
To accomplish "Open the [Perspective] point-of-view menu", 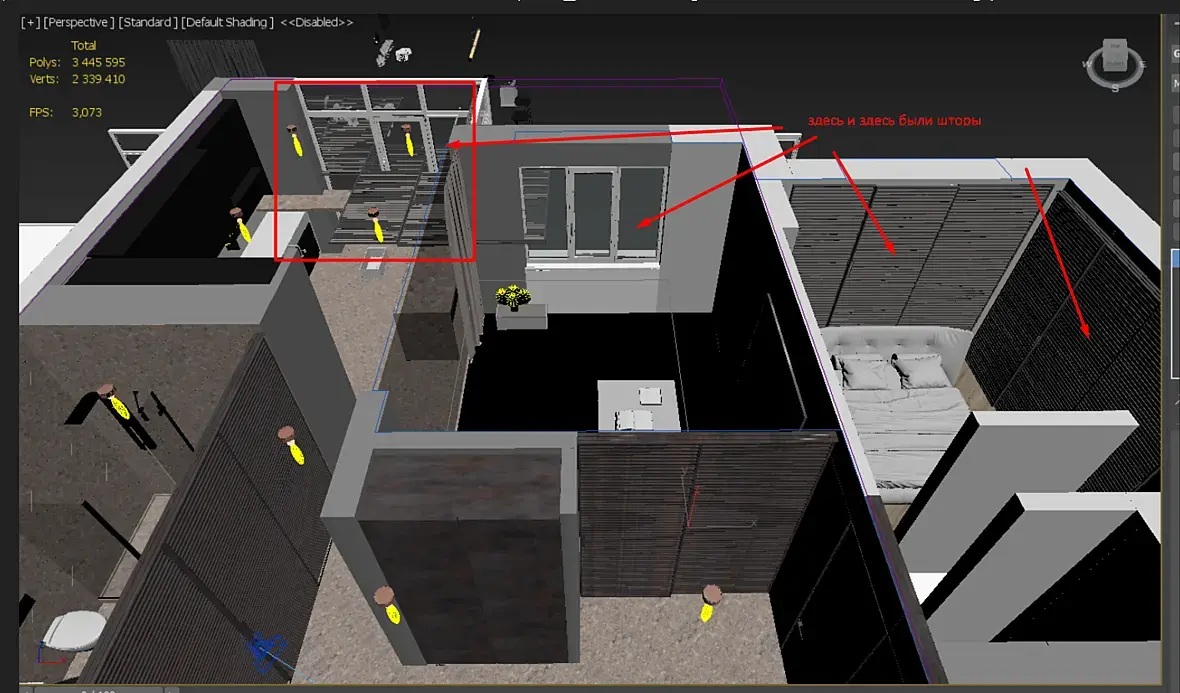I will pos(79,23).
